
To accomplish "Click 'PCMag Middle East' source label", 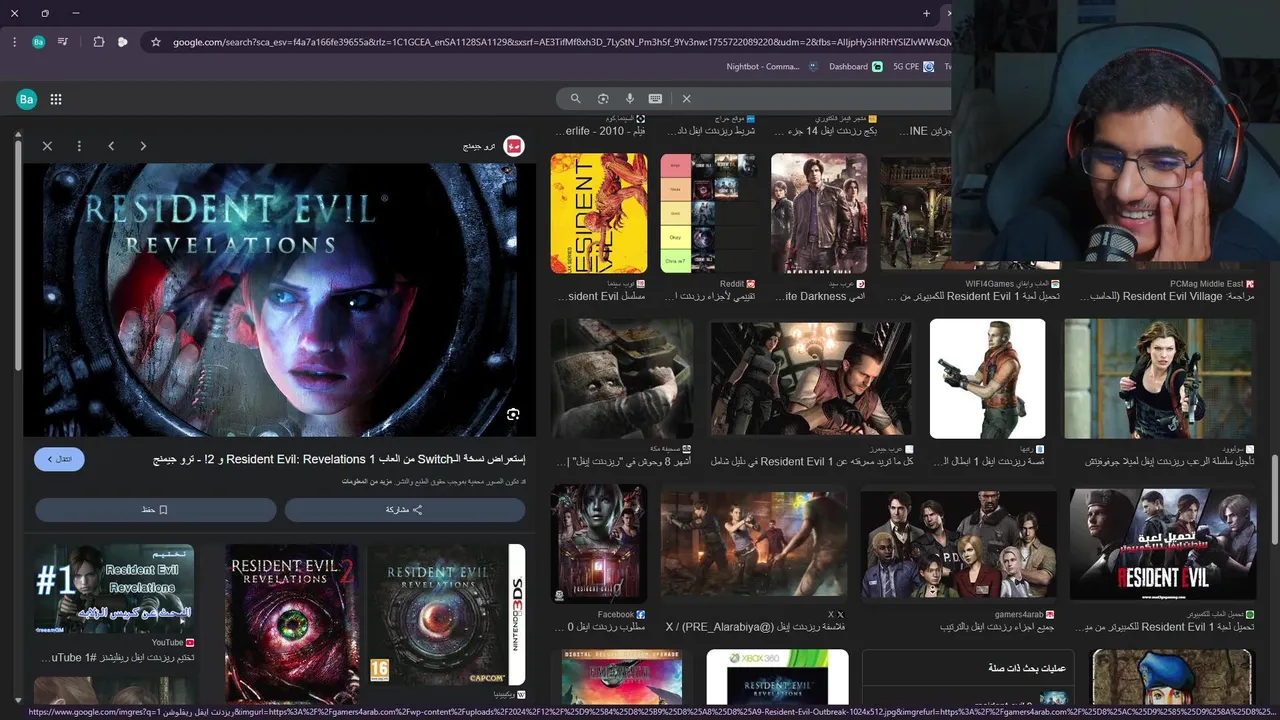I will pos(1207,284).
